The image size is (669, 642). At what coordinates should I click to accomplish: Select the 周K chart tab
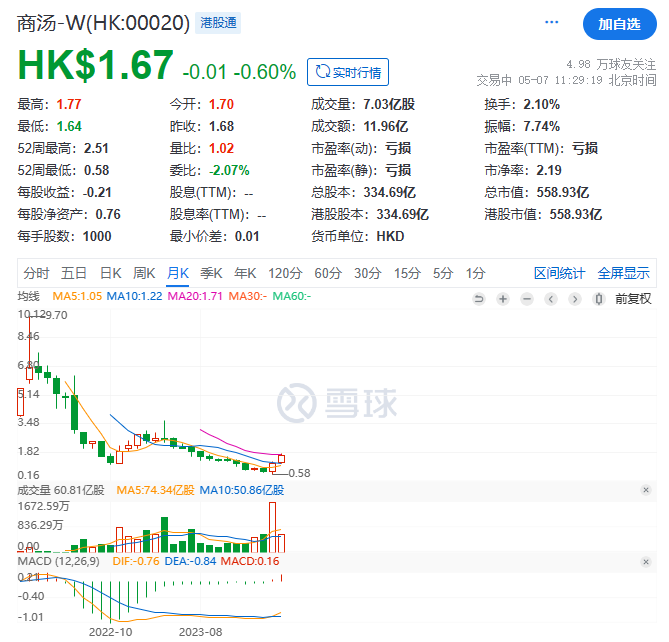tap(144, 273)
